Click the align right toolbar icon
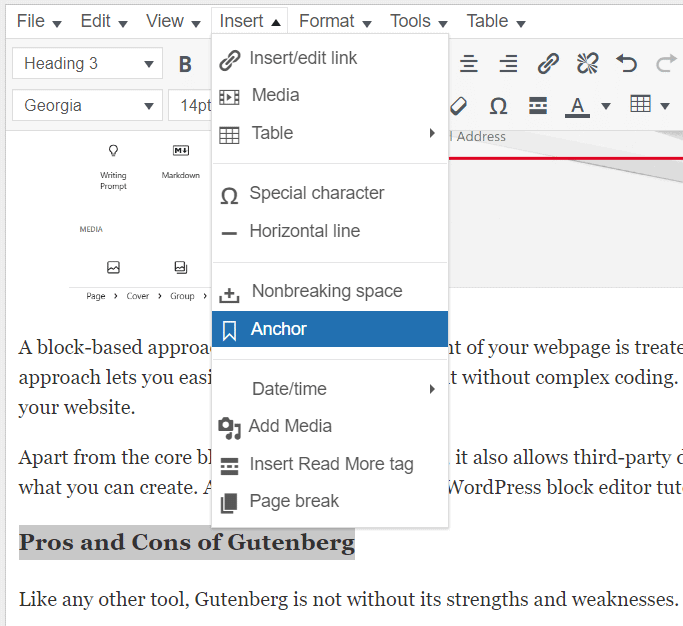683x626 pixels. [x=508, y=64]
